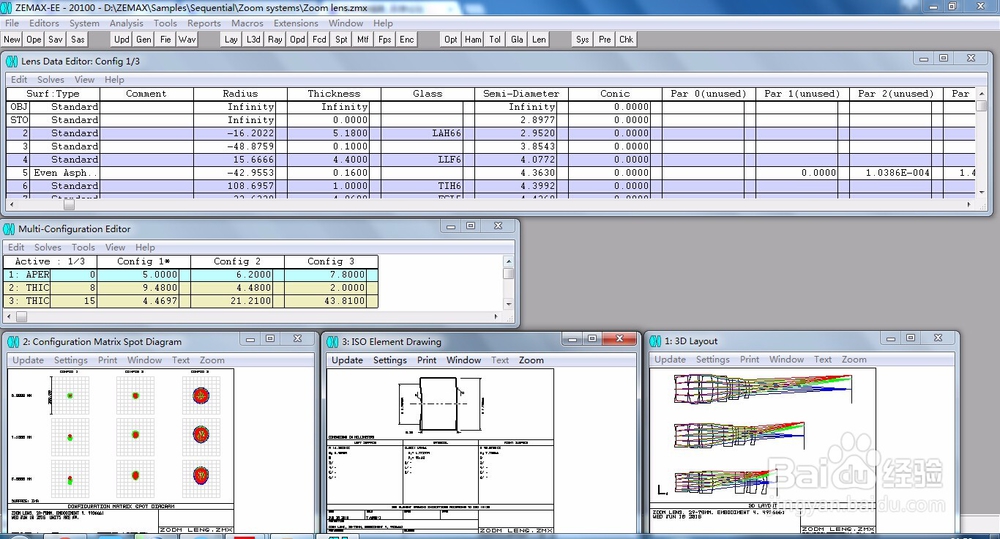This screenshot has width=1000, height=539.
Task: Select the Radius column header
Action: click(x=240, y=94)
